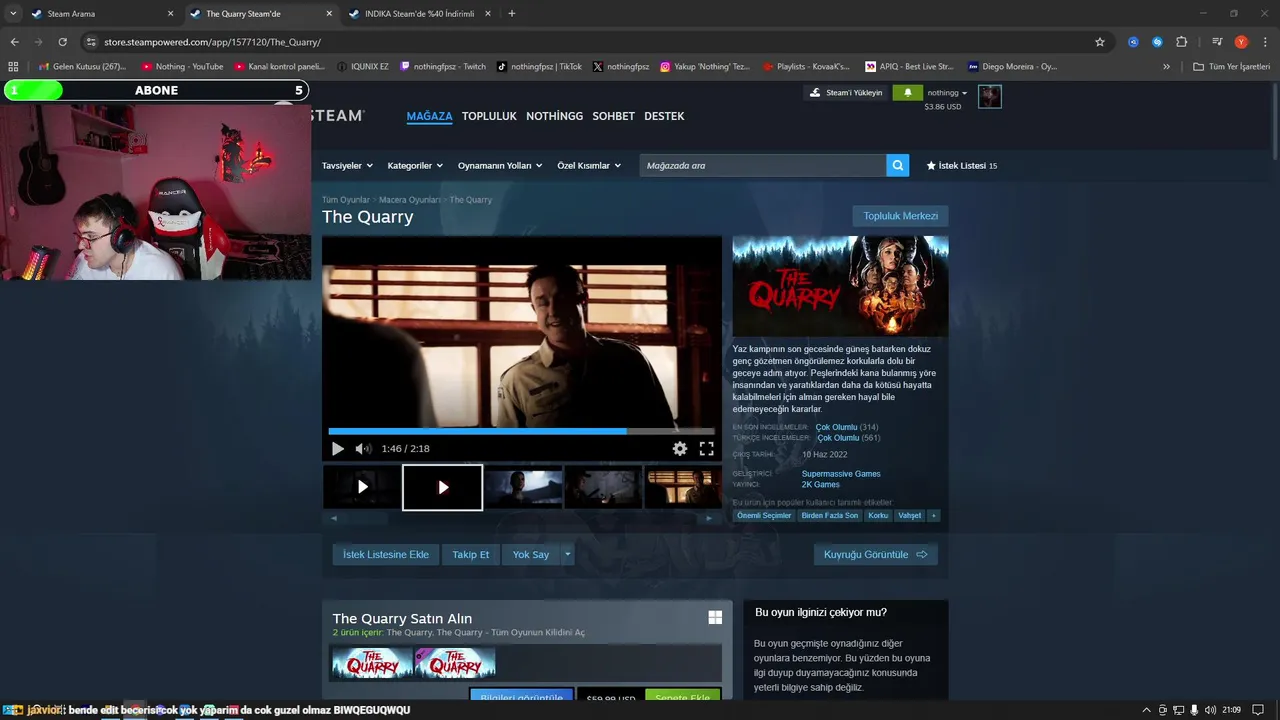
Task: Open browser extensions puzzle icon
Action: click(x=1182, y=42)
